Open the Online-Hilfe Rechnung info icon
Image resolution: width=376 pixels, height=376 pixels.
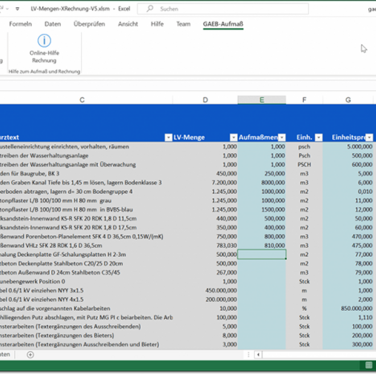click(44, 41)
